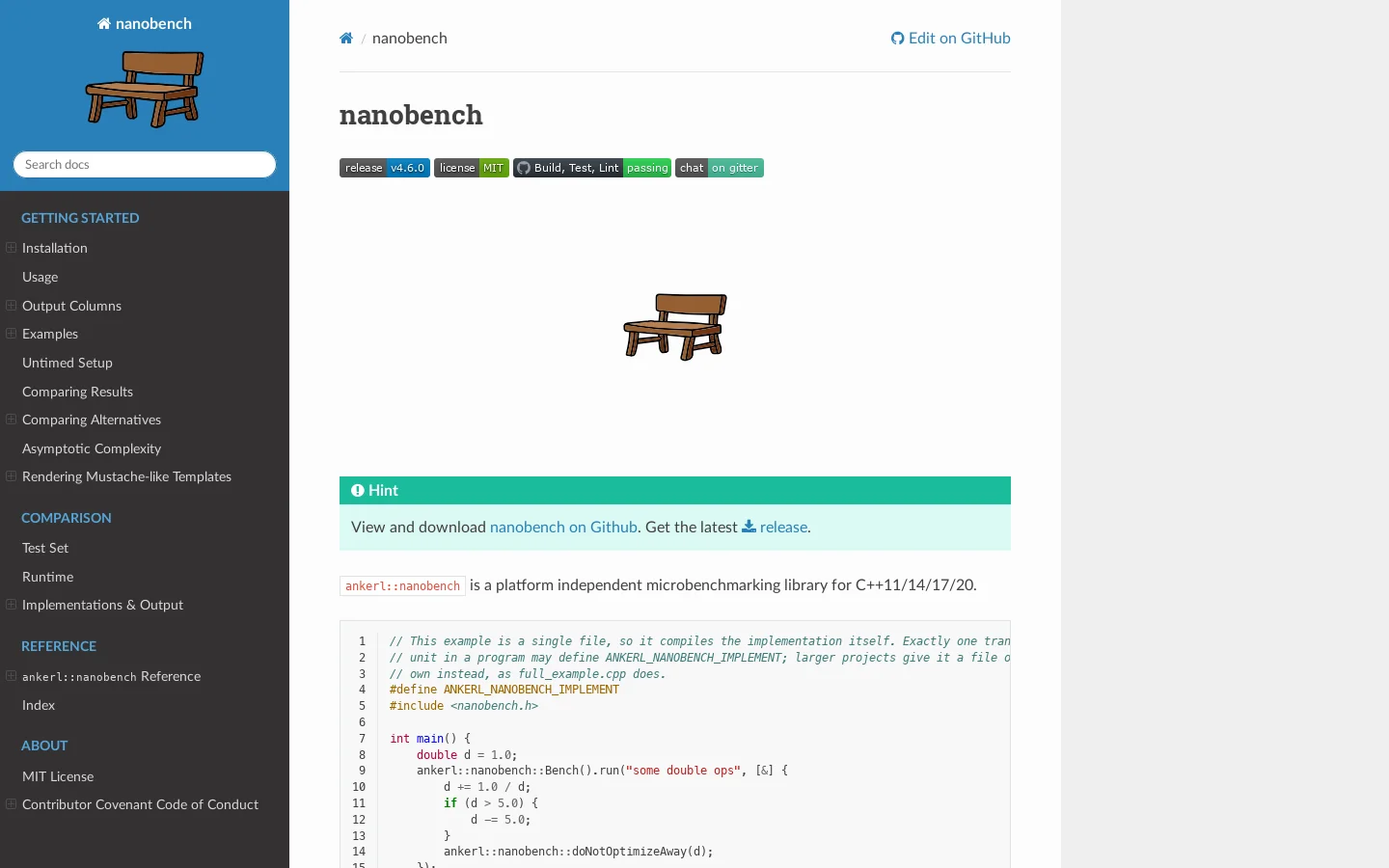The height and width of the screenshot is (868, 1389).
Task: Click the Hint admonition title
Action: click(x=675, y=491)
